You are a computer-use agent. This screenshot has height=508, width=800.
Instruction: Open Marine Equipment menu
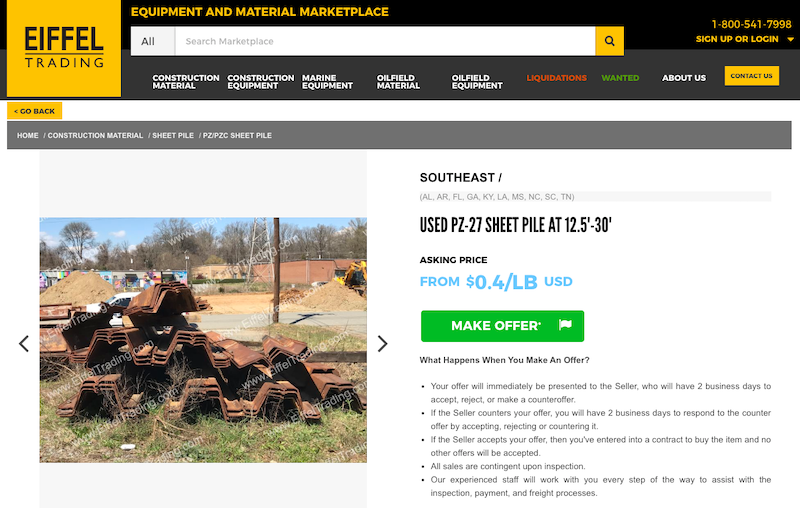coord(327,82)
